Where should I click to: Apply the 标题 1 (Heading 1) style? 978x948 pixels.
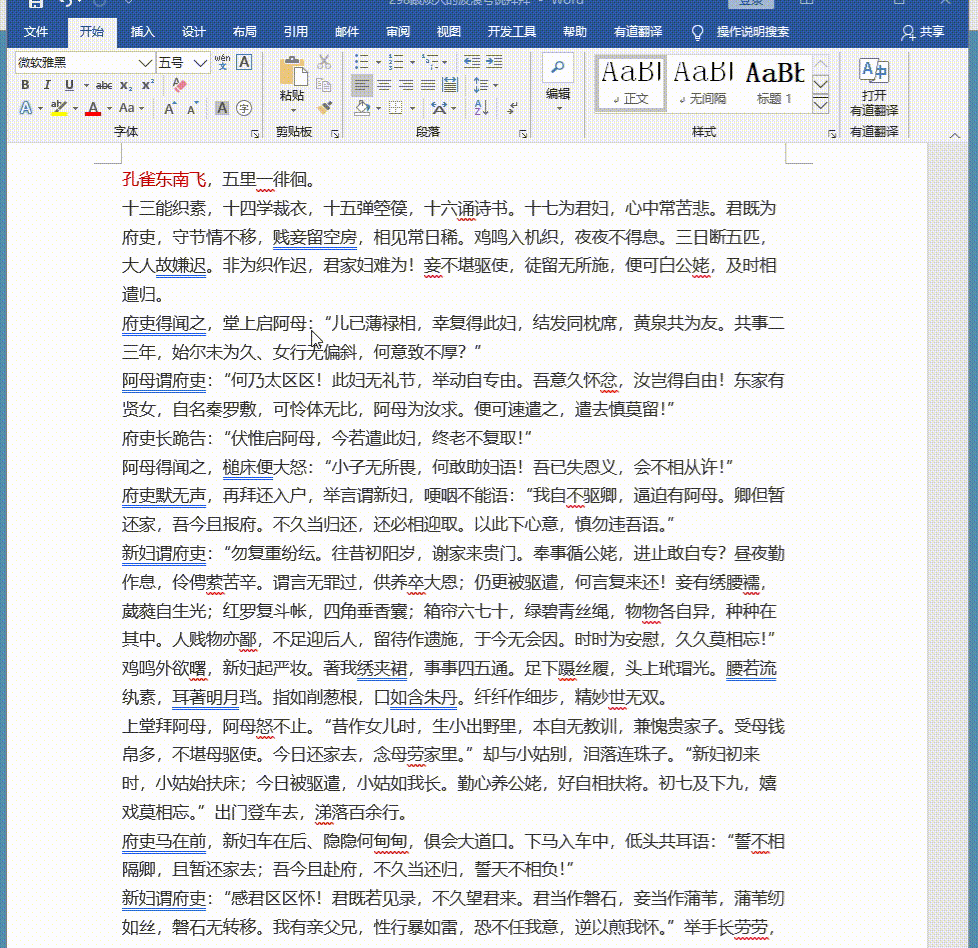(775, 83)
